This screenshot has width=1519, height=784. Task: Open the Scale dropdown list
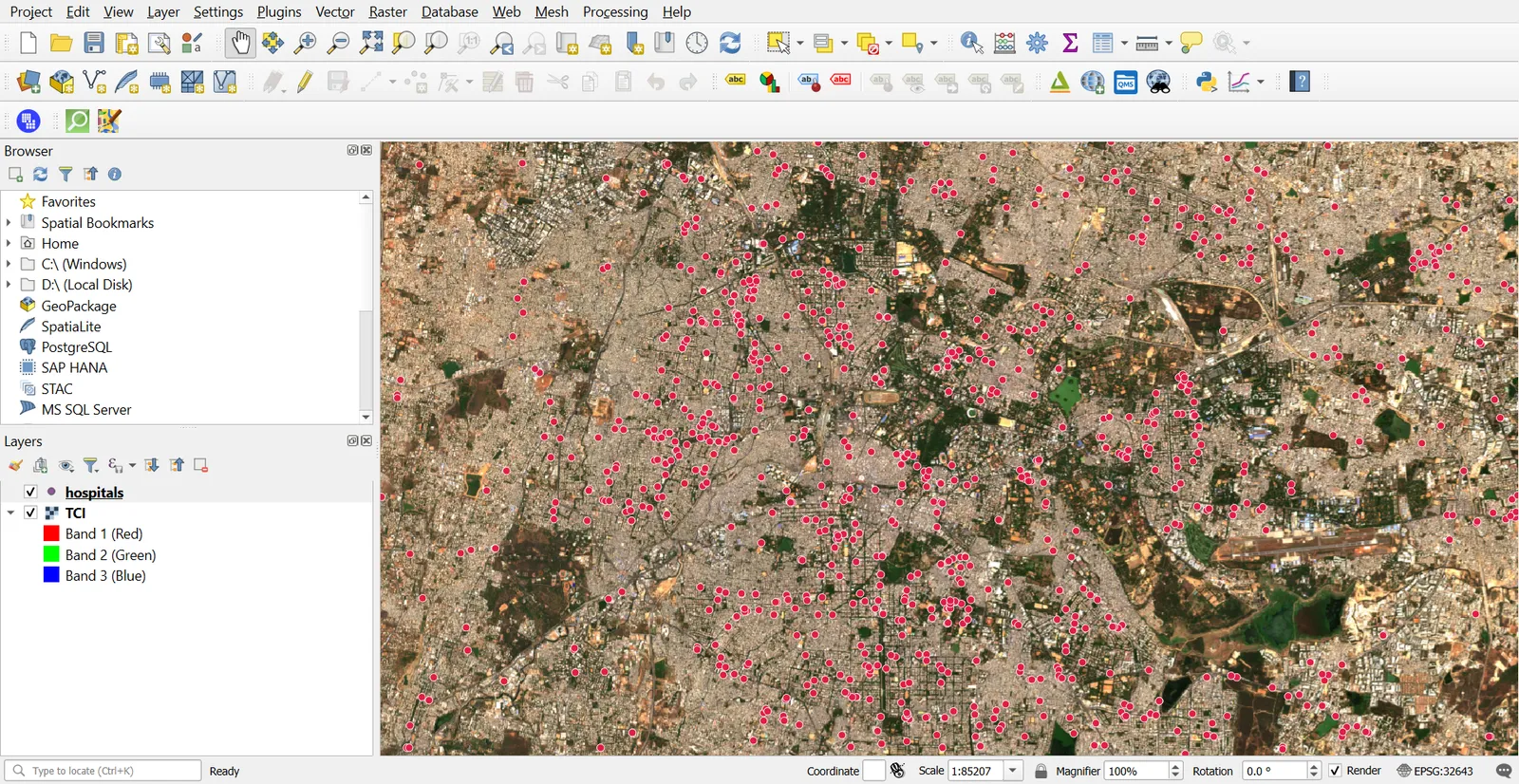coord(1014,771)
